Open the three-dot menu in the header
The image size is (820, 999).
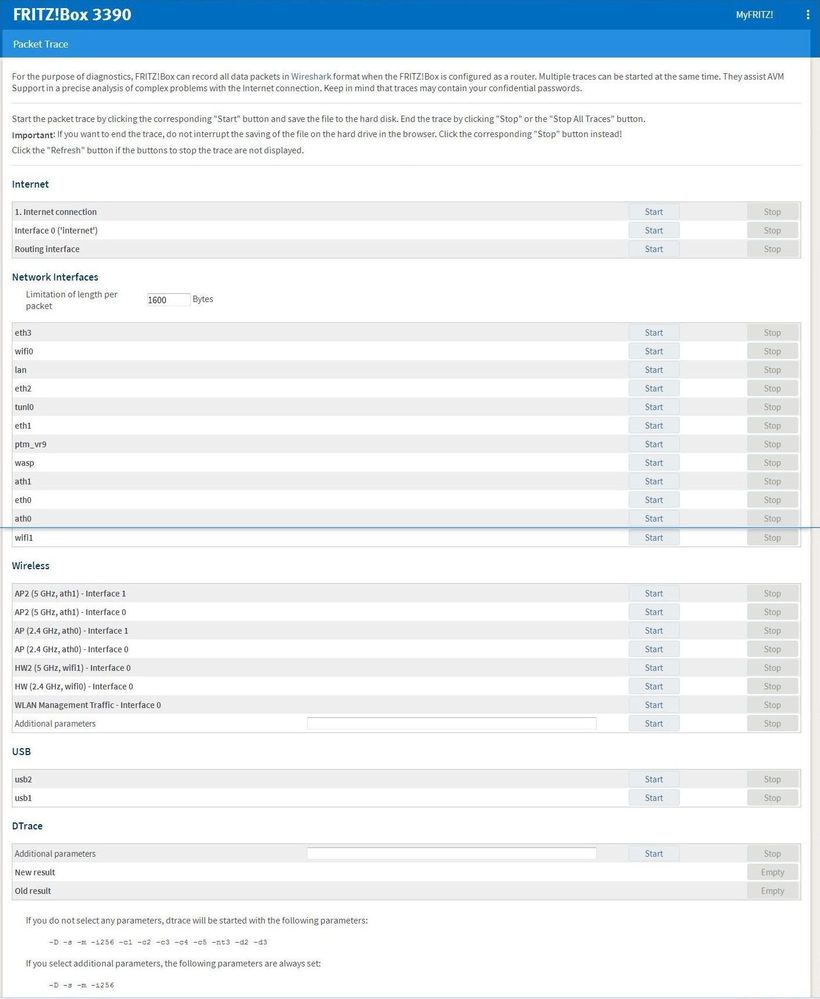click(x=808, y=15)
